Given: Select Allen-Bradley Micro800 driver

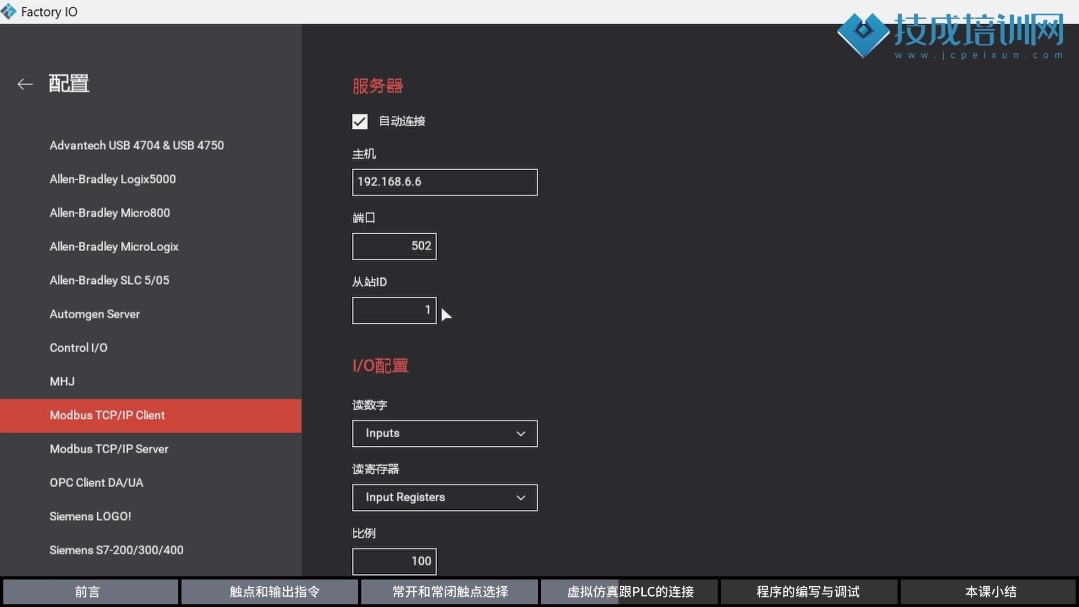Looking at the screenshot, I should coord(151,213).
